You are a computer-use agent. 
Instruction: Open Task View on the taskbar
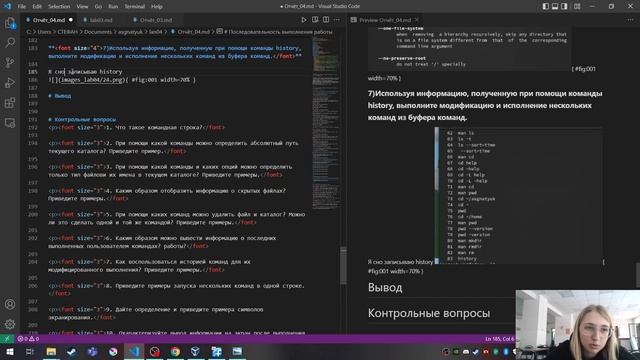pos(29,351)
